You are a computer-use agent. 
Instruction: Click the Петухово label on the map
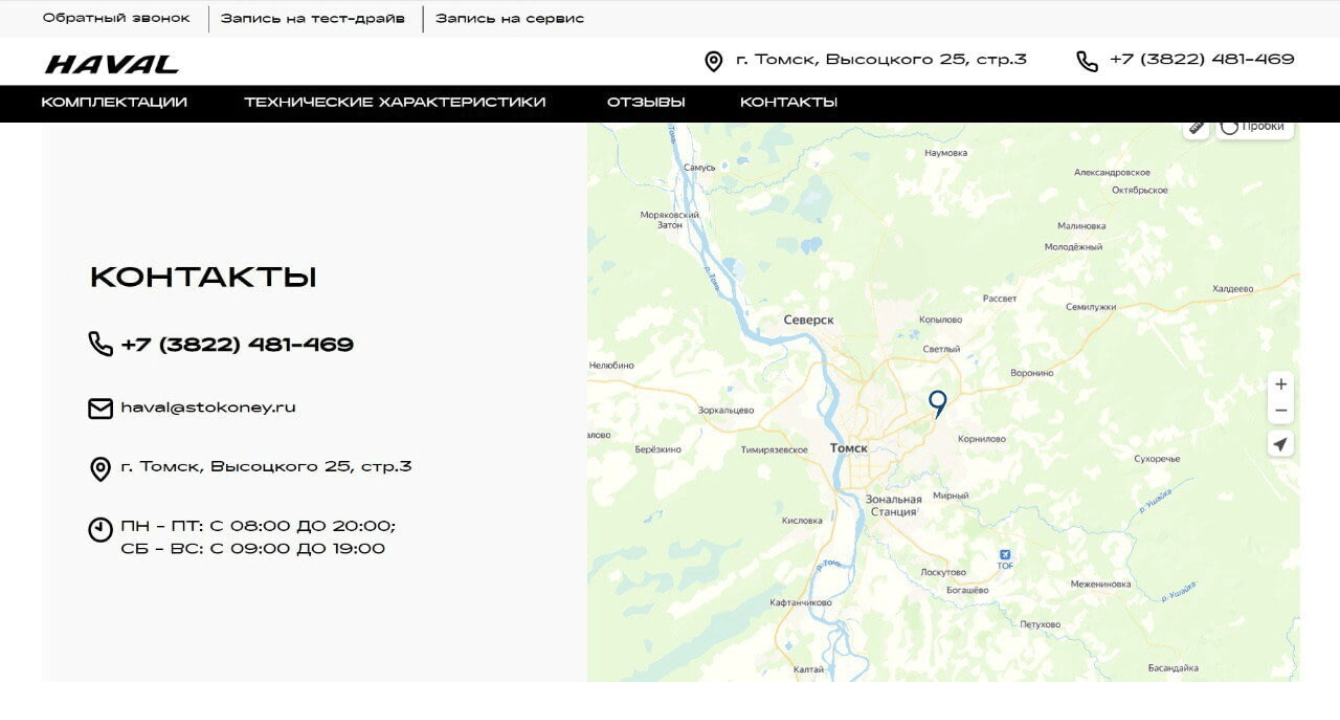coord(1040,625)
